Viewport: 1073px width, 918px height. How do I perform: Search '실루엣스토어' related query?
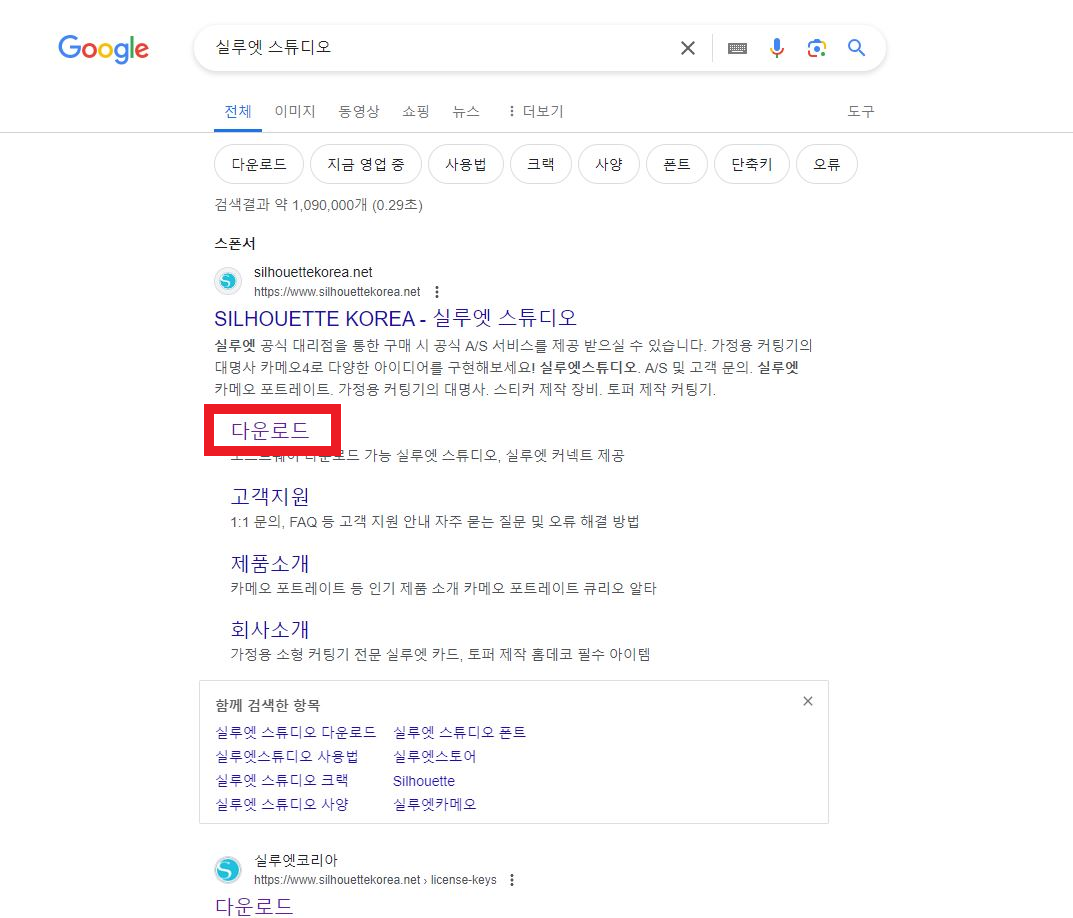coord(435,756)
